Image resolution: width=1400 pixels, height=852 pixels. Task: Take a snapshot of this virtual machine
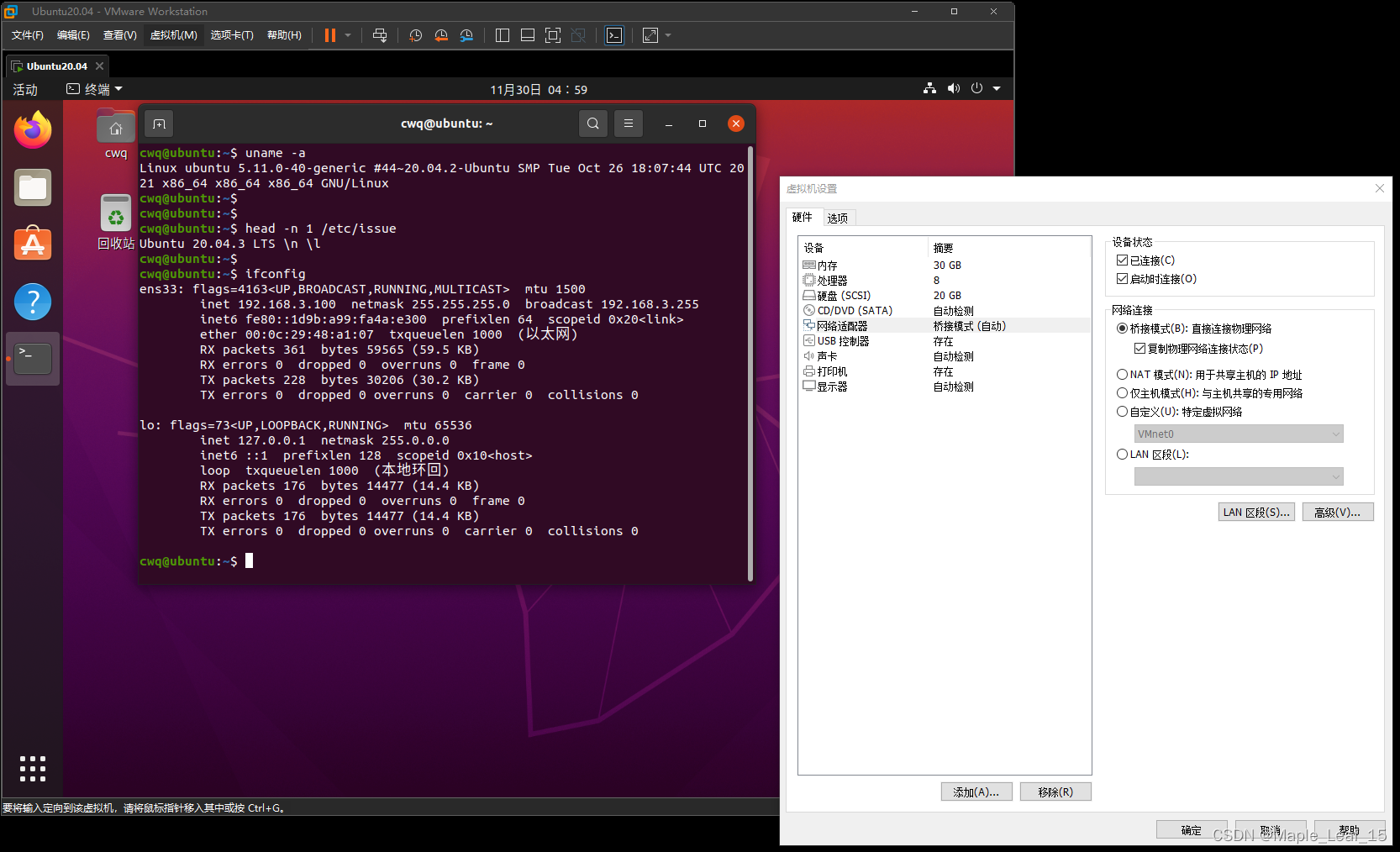415,35
